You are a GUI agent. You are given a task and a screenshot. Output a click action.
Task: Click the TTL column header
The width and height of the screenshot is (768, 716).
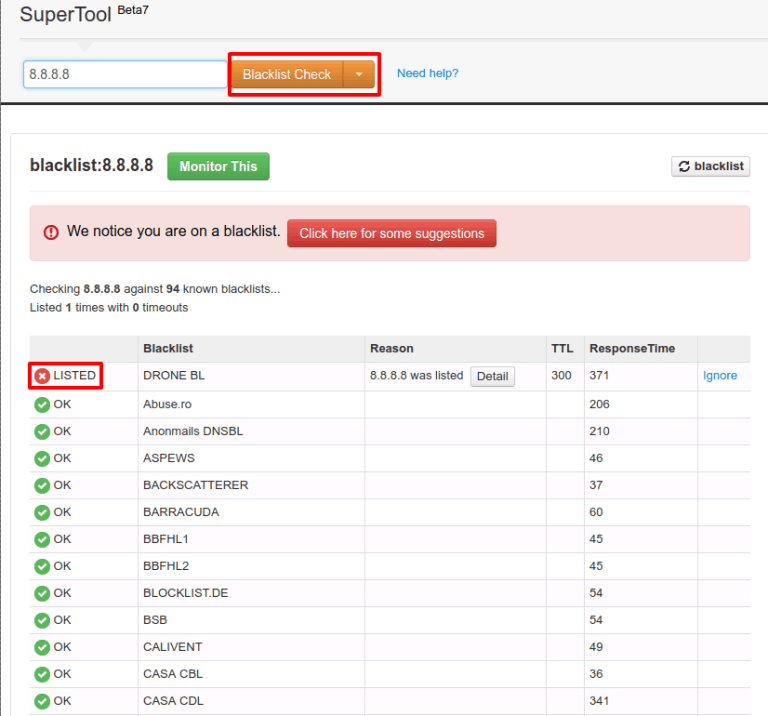[562, 349]
